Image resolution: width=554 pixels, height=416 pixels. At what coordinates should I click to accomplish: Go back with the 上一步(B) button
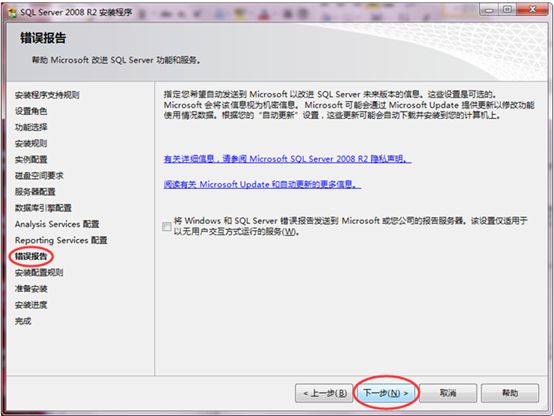324,393
